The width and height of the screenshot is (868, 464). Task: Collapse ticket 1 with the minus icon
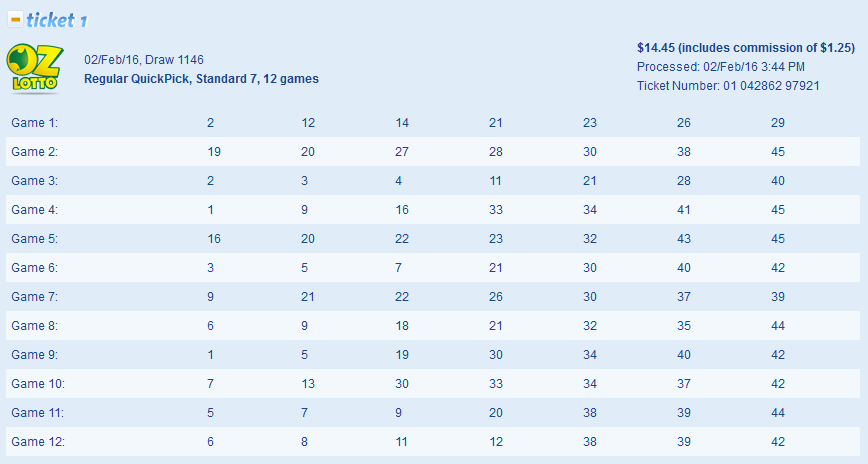(x=15, y=19)
